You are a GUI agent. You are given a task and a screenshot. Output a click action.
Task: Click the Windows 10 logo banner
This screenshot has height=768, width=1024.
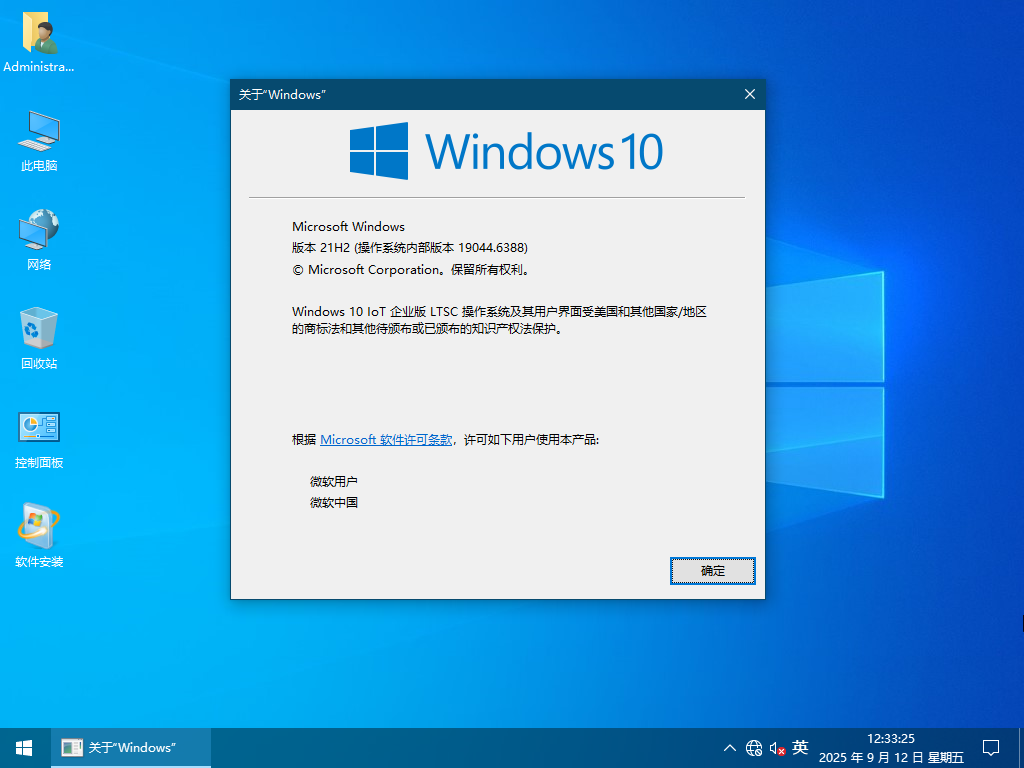tap(506, 151)
